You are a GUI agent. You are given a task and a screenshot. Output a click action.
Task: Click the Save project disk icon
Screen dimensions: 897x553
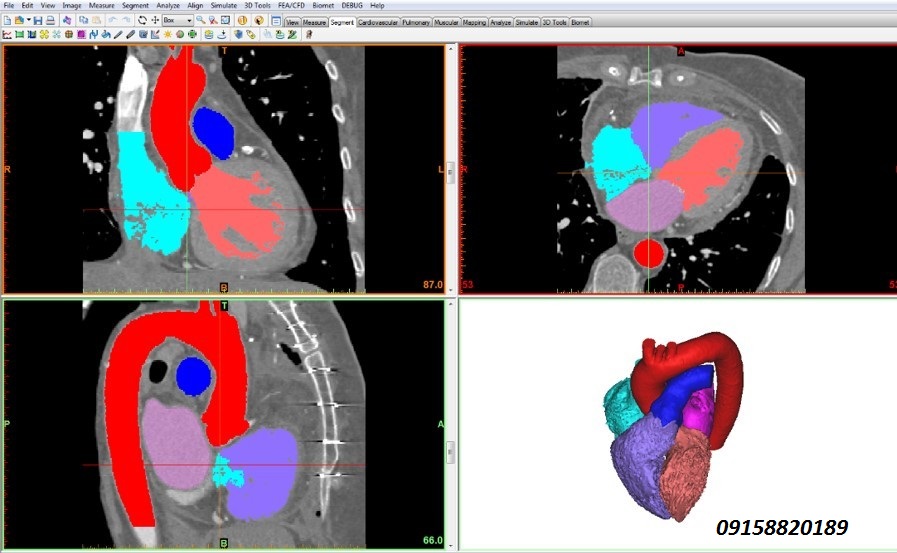click(38, 20)
